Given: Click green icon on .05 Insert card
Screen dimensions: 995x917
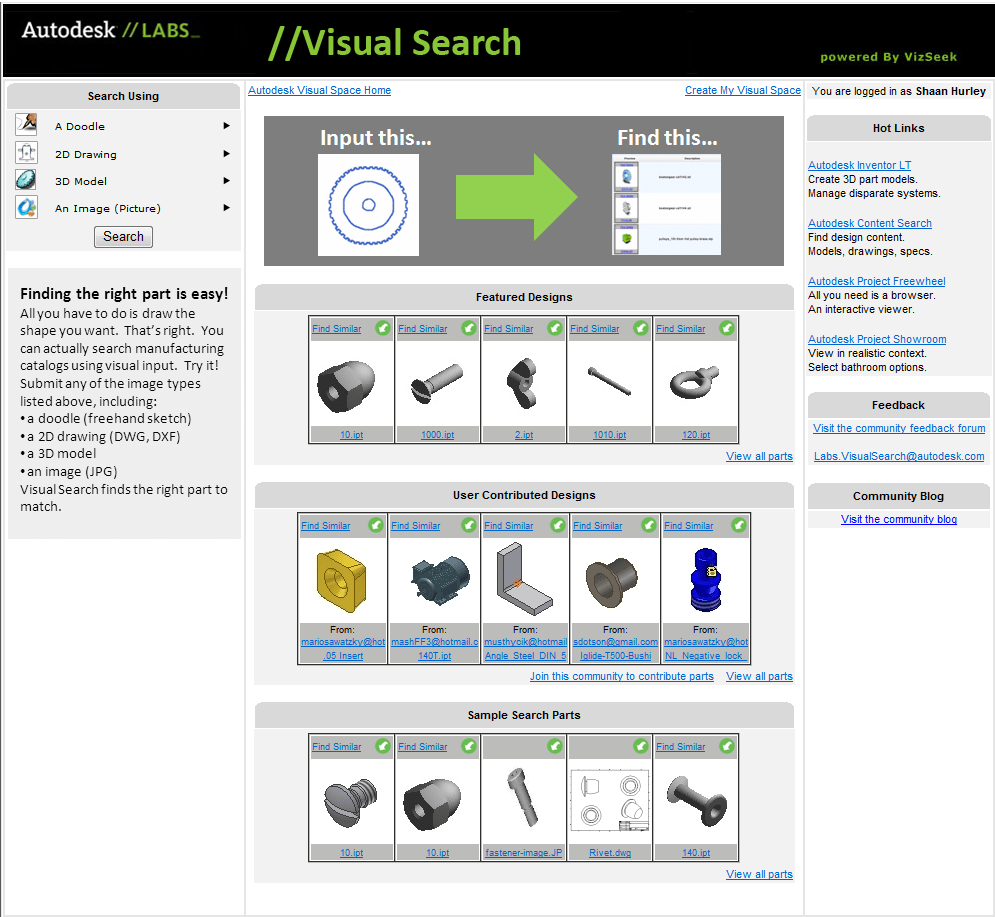Looking at the screenshot, I should point(376,525).
